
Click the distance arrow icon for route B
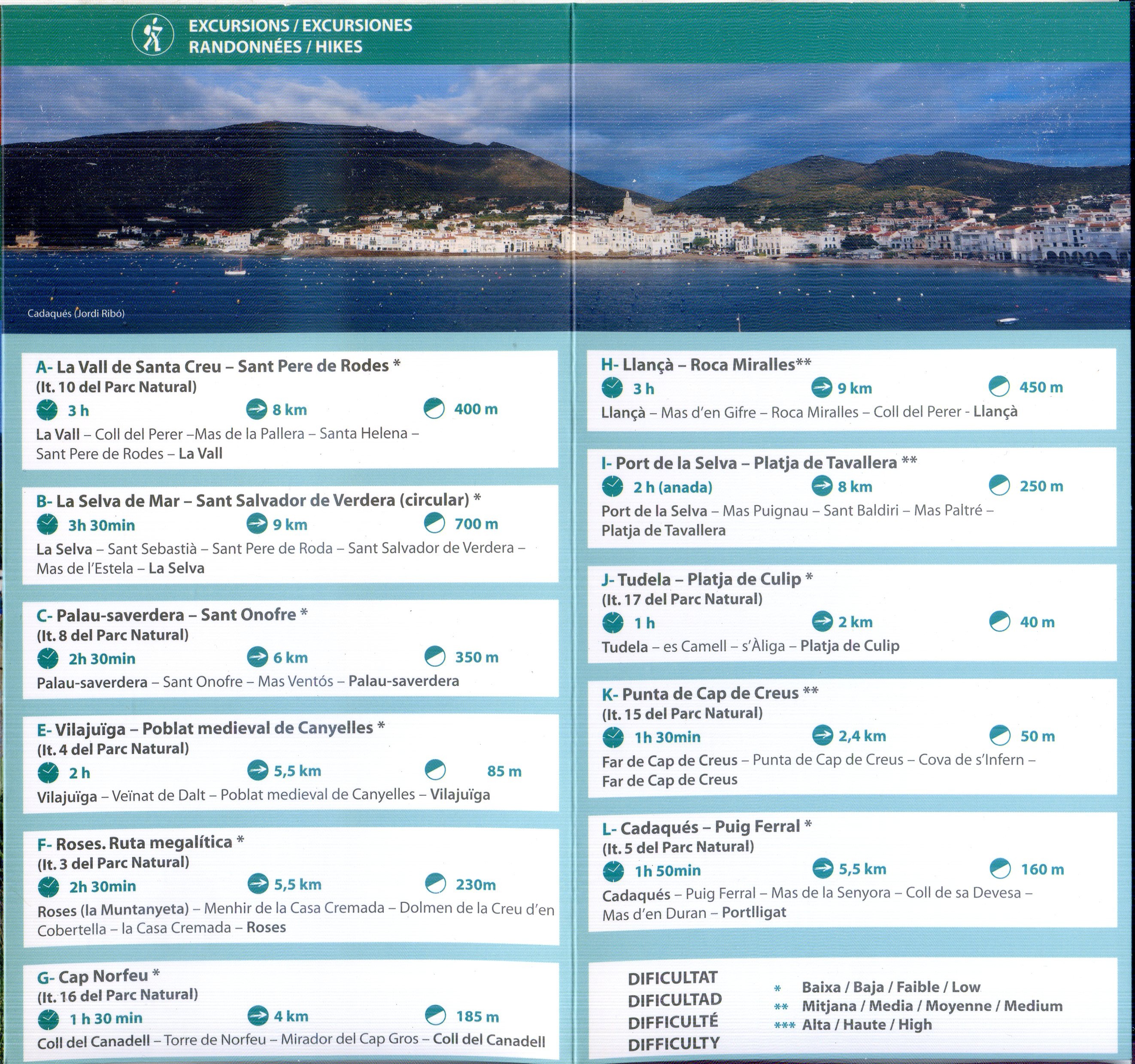[257, 524]
